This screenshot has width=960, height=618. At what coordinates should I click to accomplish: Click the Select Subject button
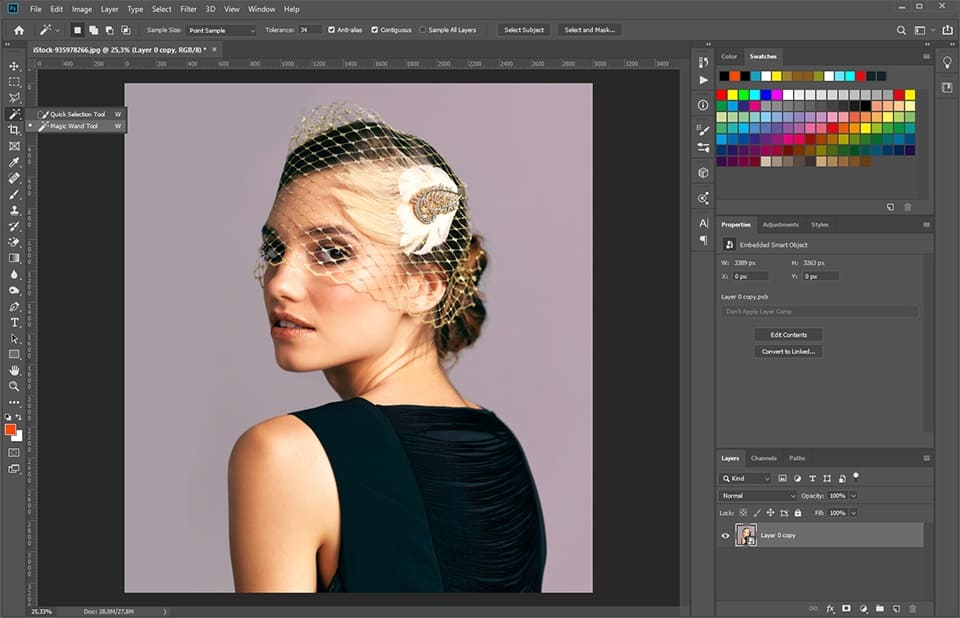click(523, 30)
